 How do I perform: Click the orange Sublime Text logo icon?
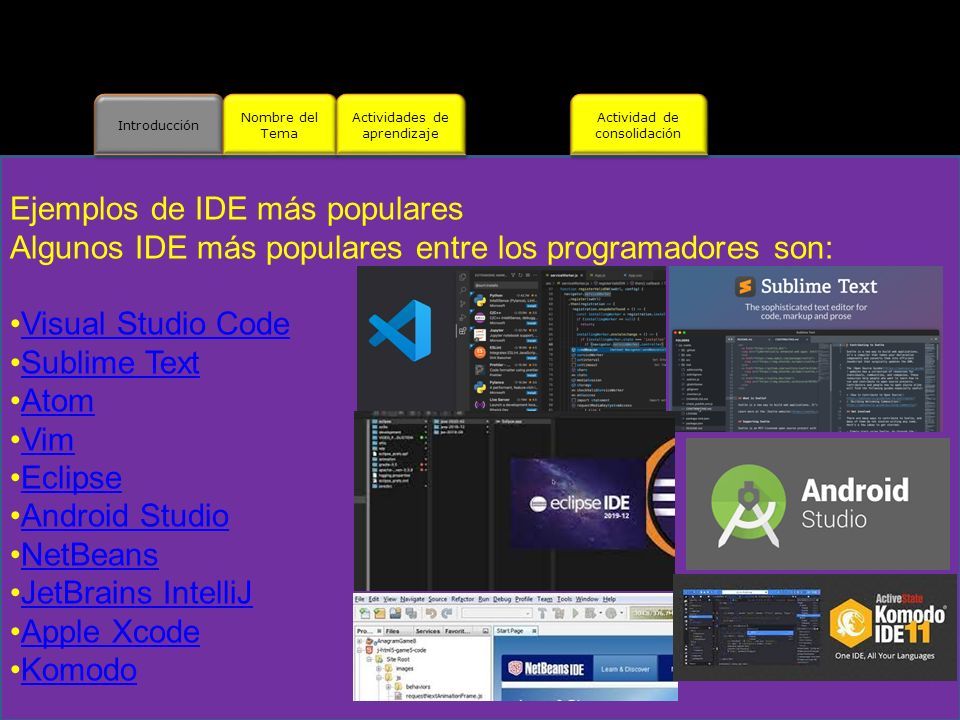[745, 286]
